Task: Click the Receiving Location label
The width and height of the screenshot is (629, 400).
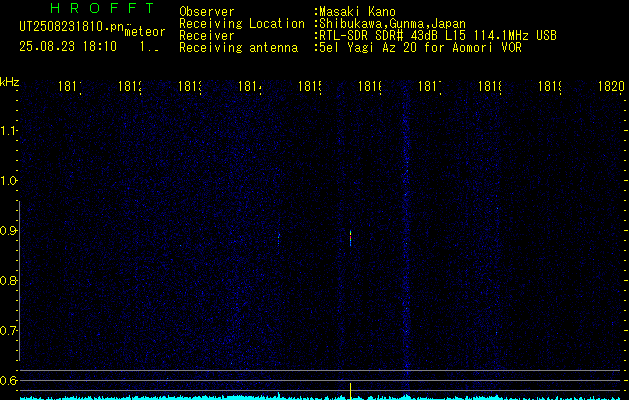Action: (242, 24)
